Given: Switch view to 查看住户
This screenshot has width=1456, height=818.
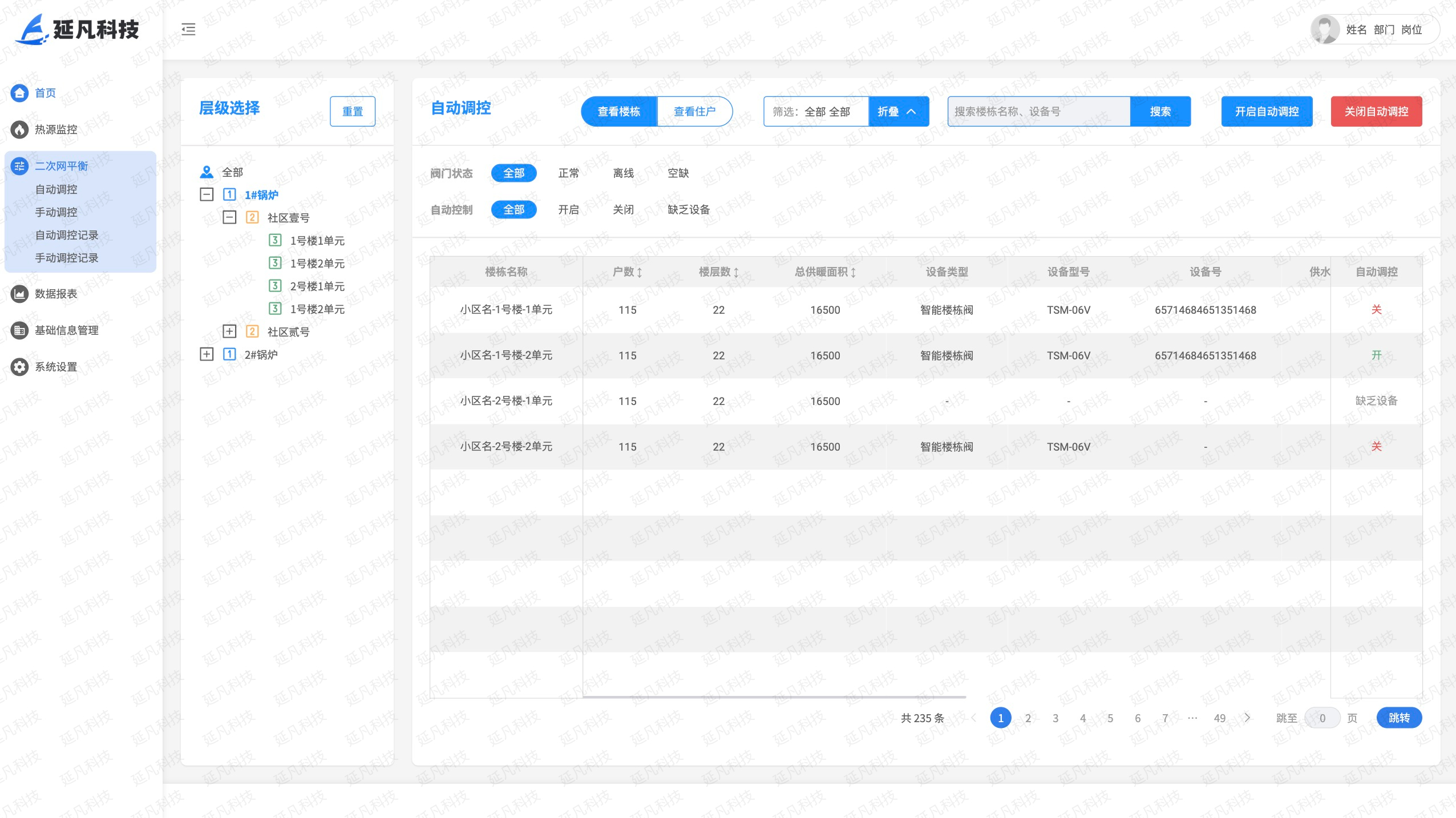Looking at the screenshot, I should click(x=694, y=111).
